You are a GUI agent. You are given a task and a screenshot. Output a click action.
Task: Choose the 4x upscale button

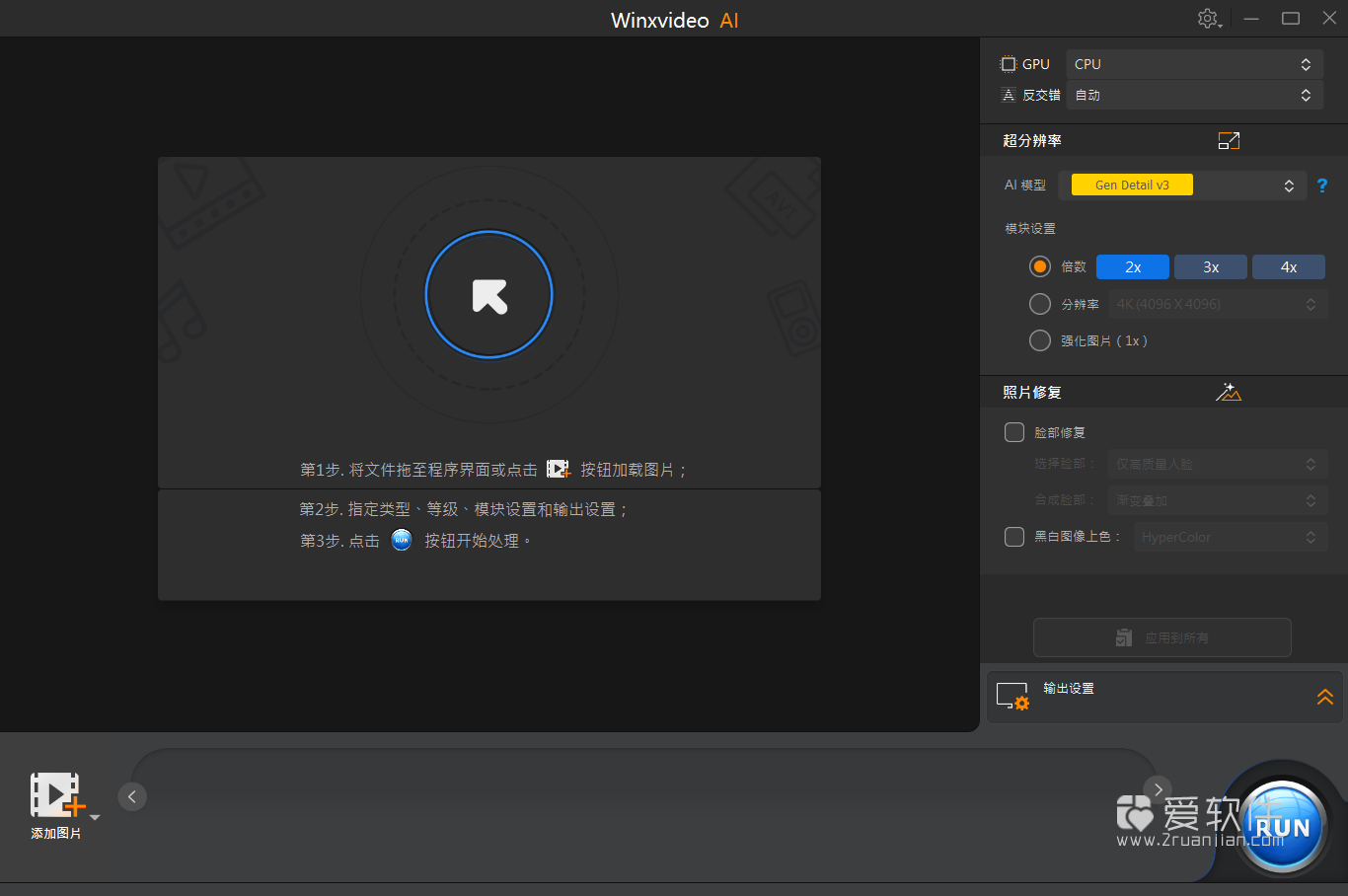pos(1289,267)
